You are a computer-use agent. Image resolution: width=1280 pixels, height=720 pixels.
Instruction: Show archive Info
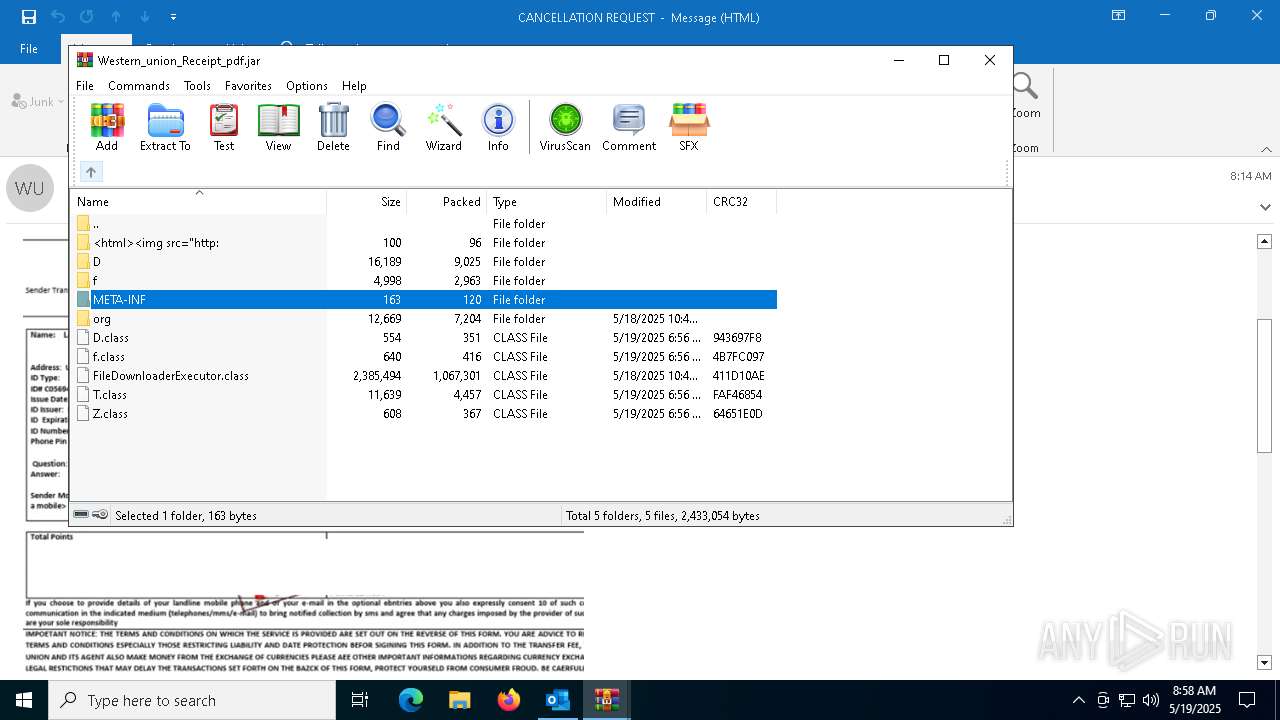pyautogui.click(x=498, y=127)
